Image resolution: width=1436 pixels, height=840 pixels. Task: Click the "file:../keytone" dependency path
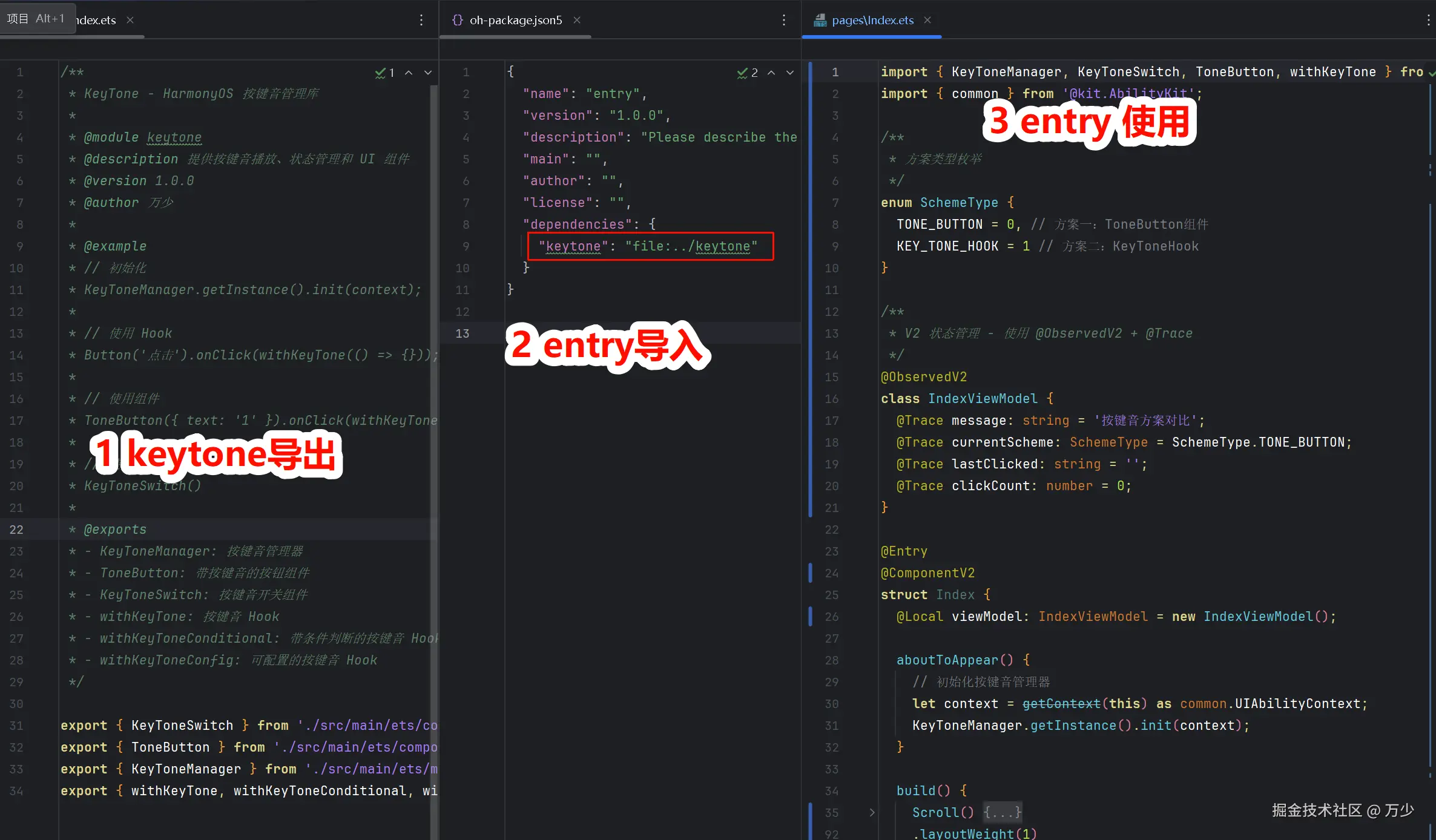coord(691,246)
